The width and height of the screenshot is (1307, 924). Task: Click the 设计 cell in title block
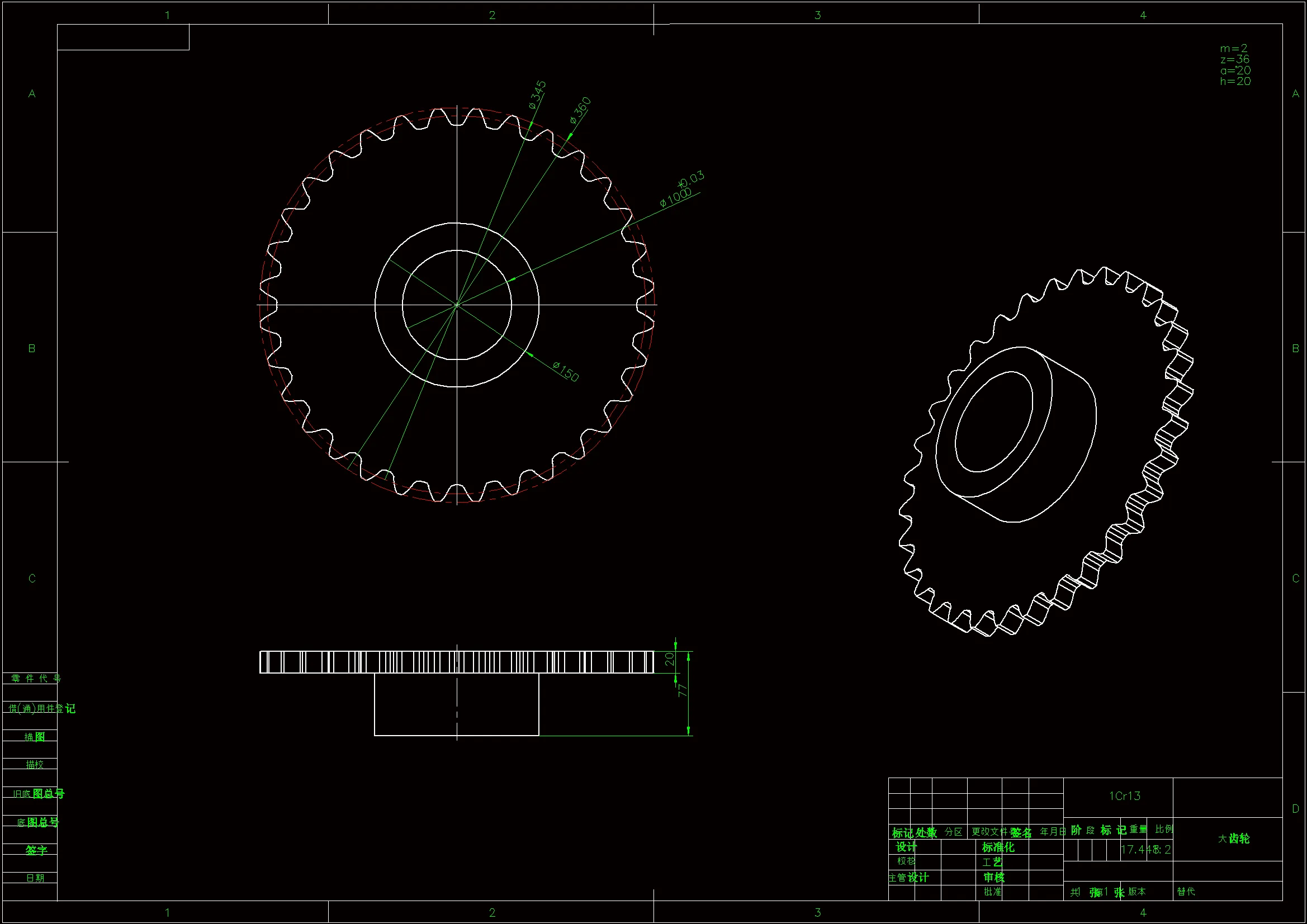(x=906, y=847)
